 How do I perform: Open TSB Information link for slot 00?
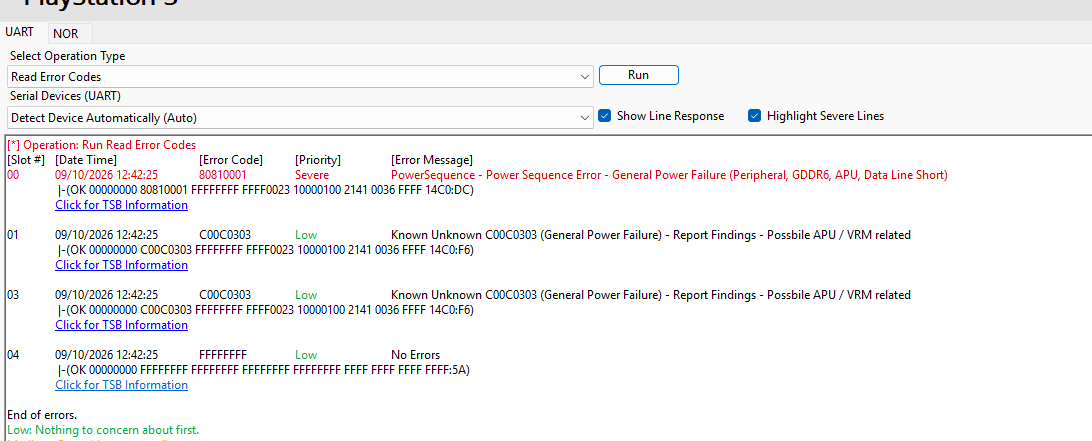(121, 205)
